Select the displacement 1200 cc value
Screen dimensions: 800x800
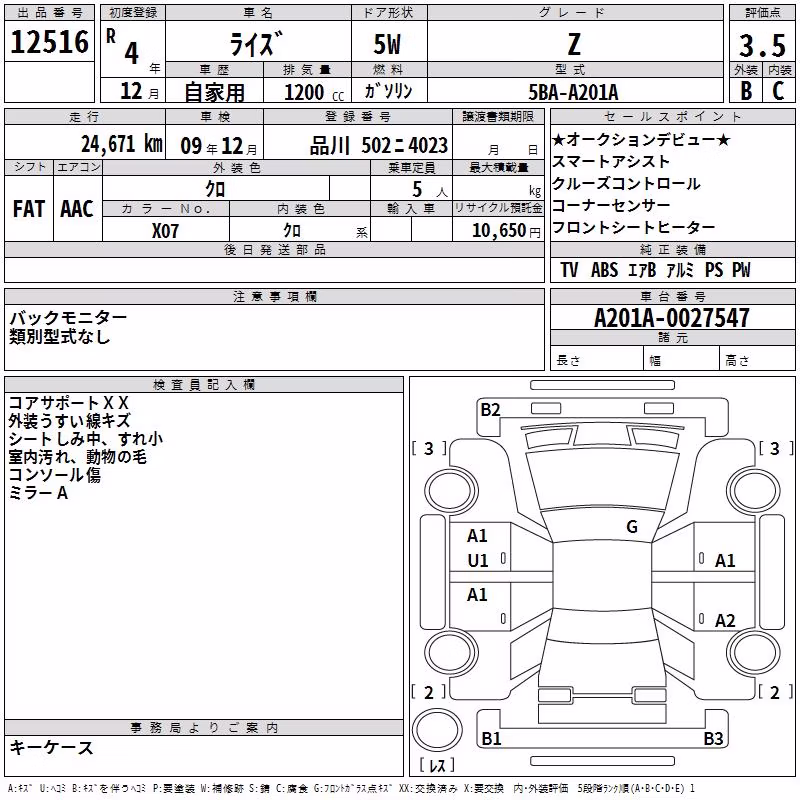point(314,93)
